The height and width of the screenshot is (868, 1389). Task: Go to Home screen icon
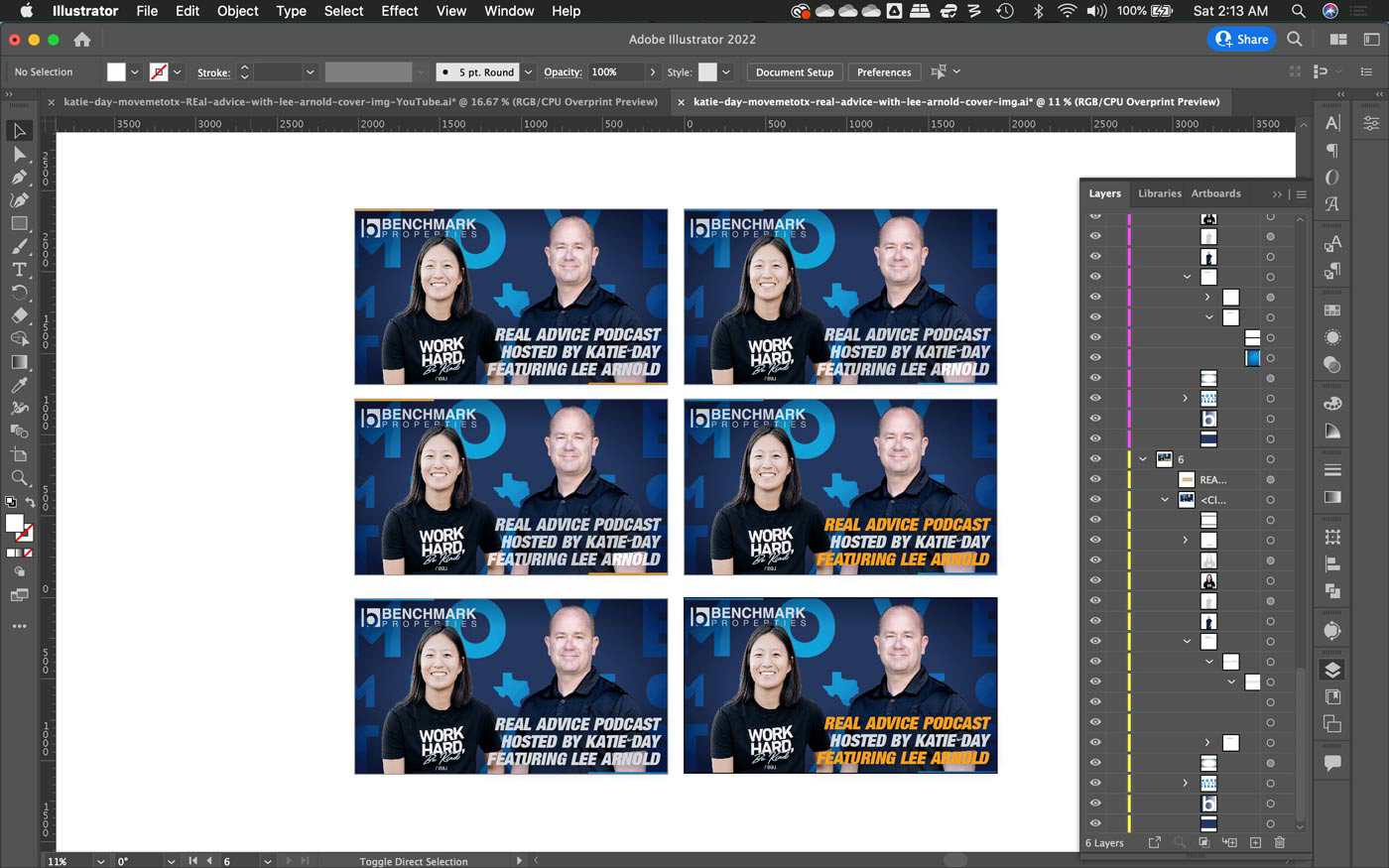coord(82,40)
